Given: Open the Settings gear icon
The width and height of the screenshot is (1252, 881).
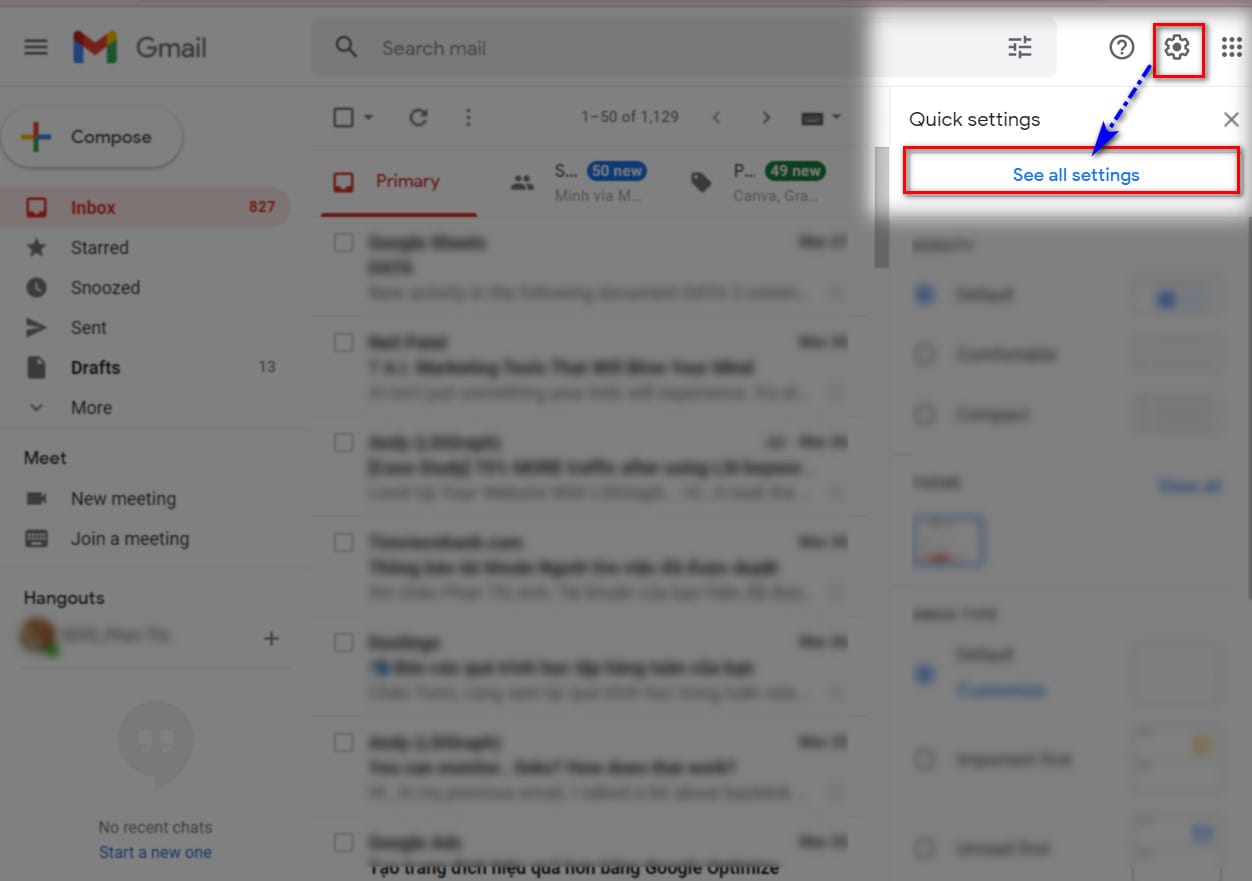Looking at the screenshot, I should 1177,47.
